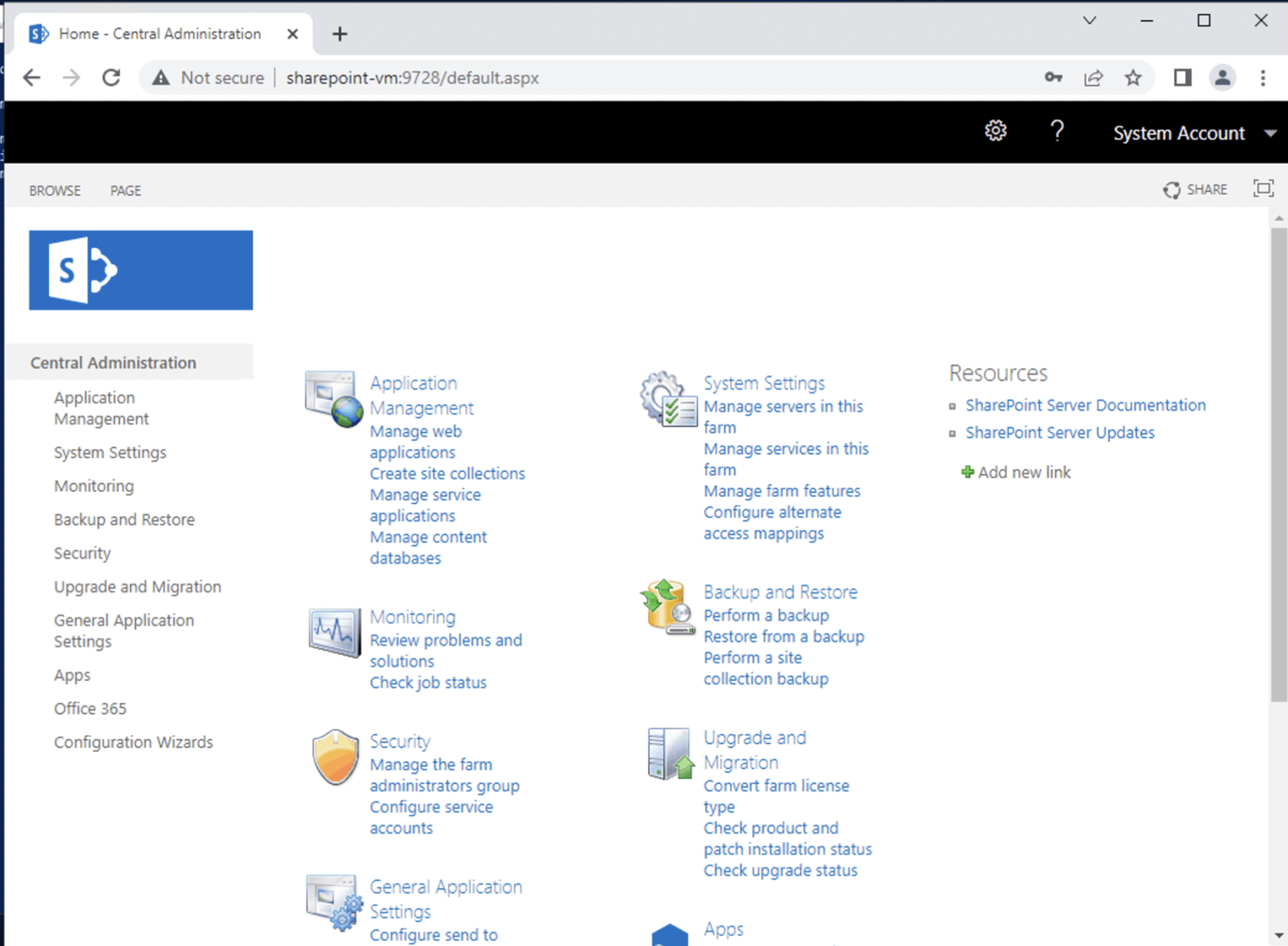
Task: Click the page vertical scrollbar thumb
Action: point(1278,463)
